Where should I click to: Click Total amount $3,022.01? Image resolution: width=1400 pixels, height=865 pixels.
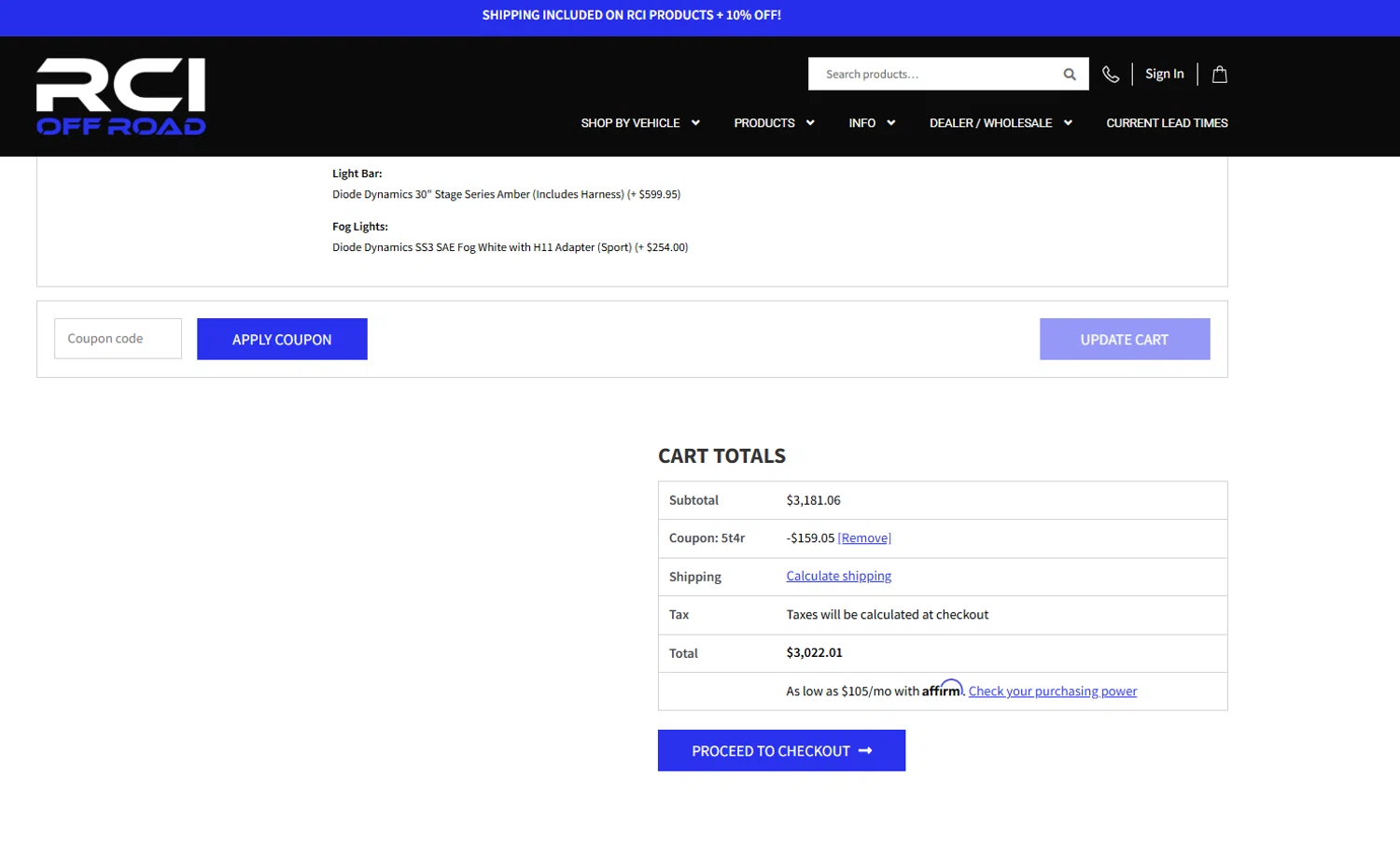[814, 652]
